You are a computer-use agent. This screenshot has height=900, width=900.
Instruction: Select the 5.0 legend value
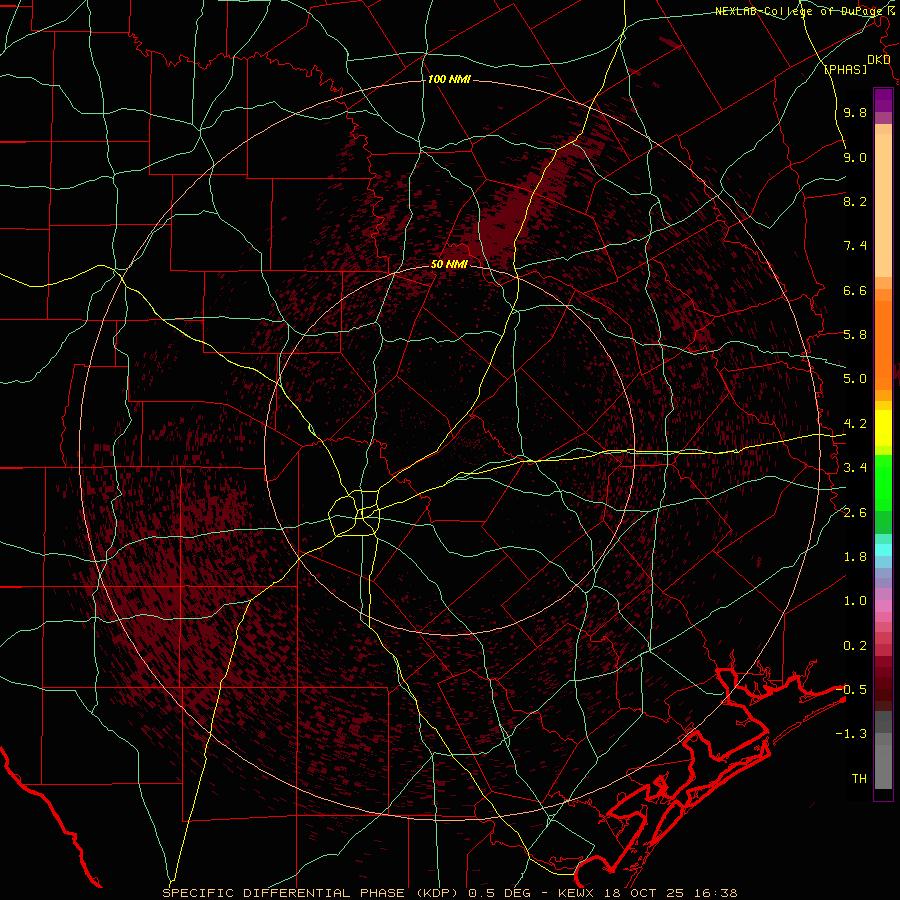click(x=855, y=379)
